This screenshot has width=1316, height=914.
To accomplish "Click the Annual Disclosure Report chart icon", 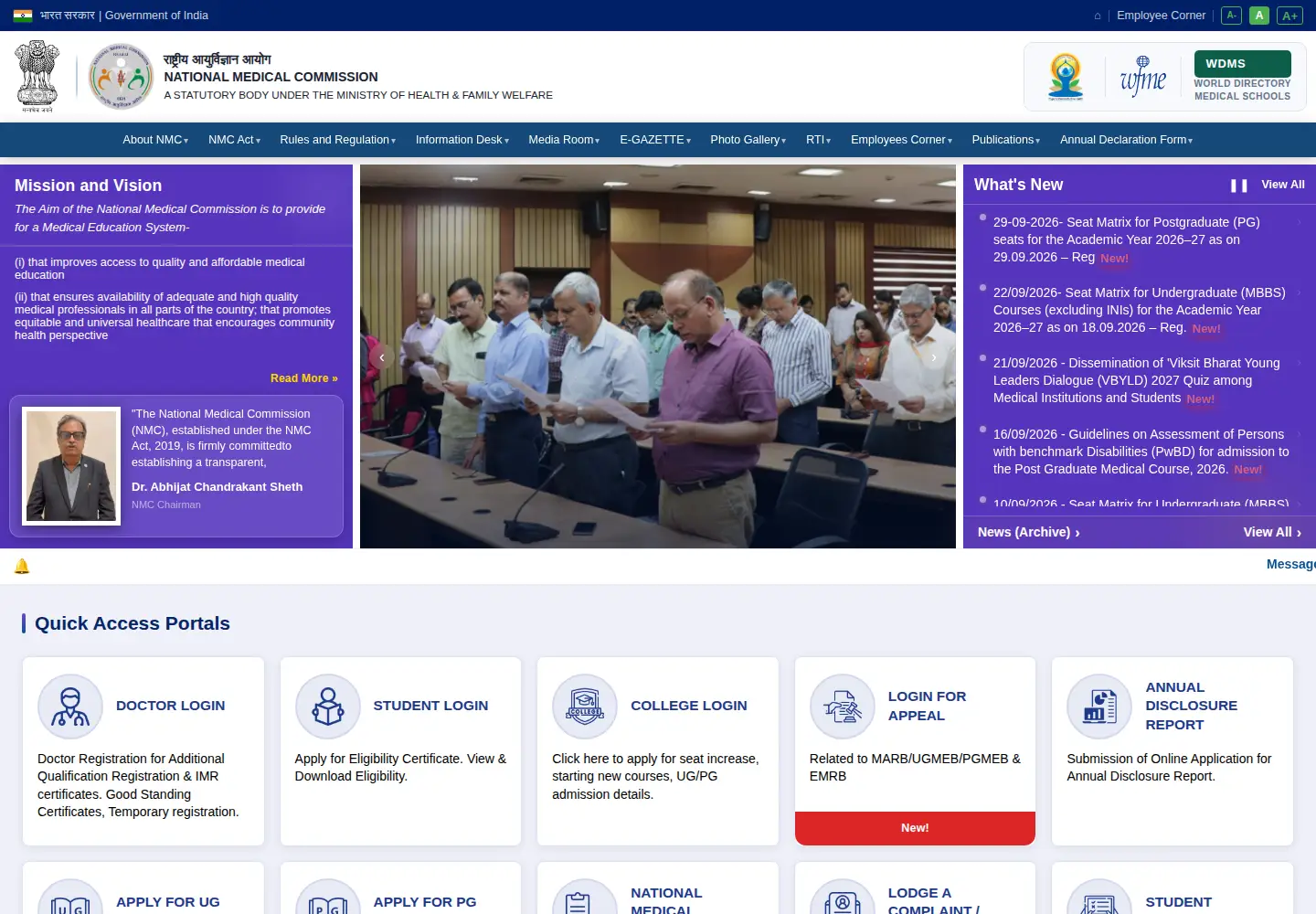I will pos(1099,707).
